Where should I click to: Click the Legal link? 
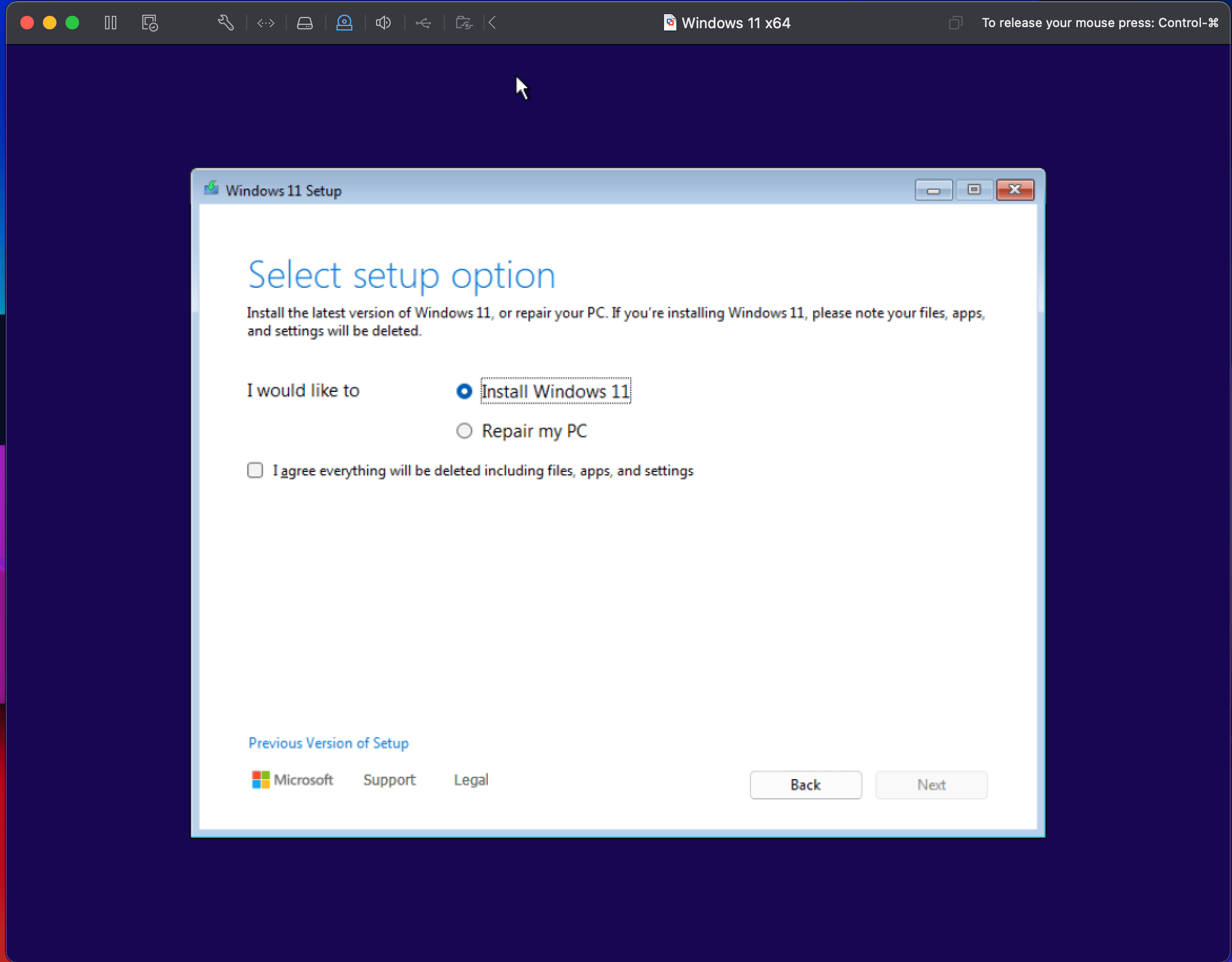pos(471,780)
